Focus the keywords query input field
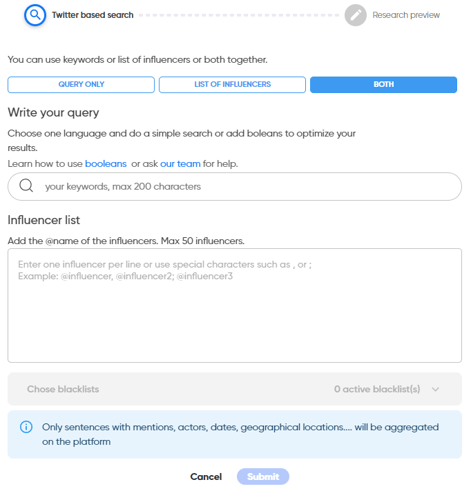 coord(235,186)
